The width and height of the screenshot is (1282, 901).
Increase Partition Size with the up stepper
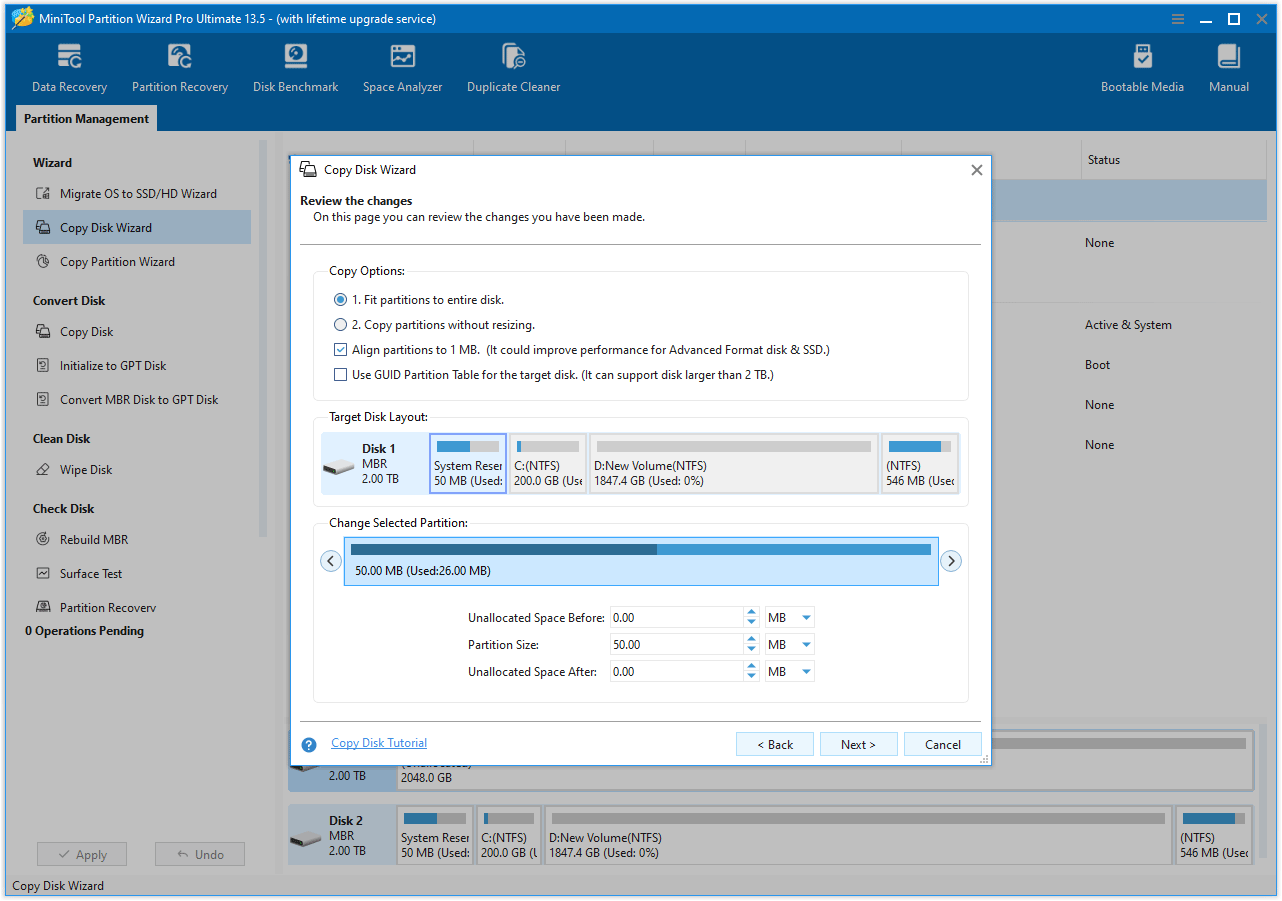click(x=751, y=639)
